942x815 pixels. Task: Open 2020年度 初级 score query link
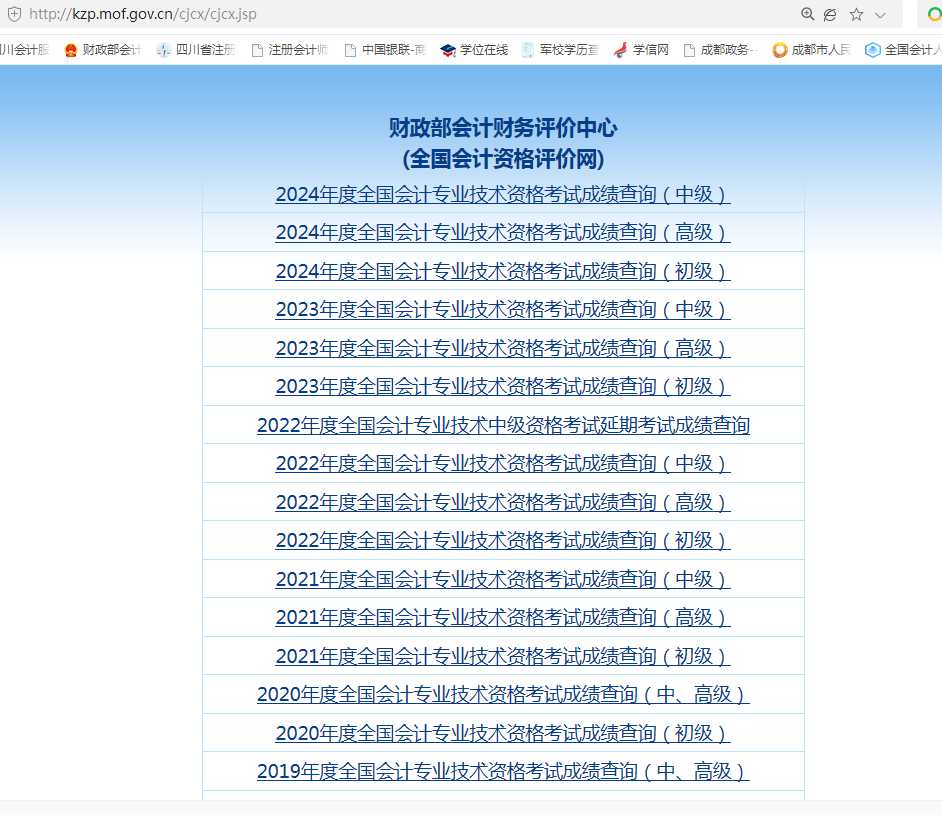[x=503, y=732]
